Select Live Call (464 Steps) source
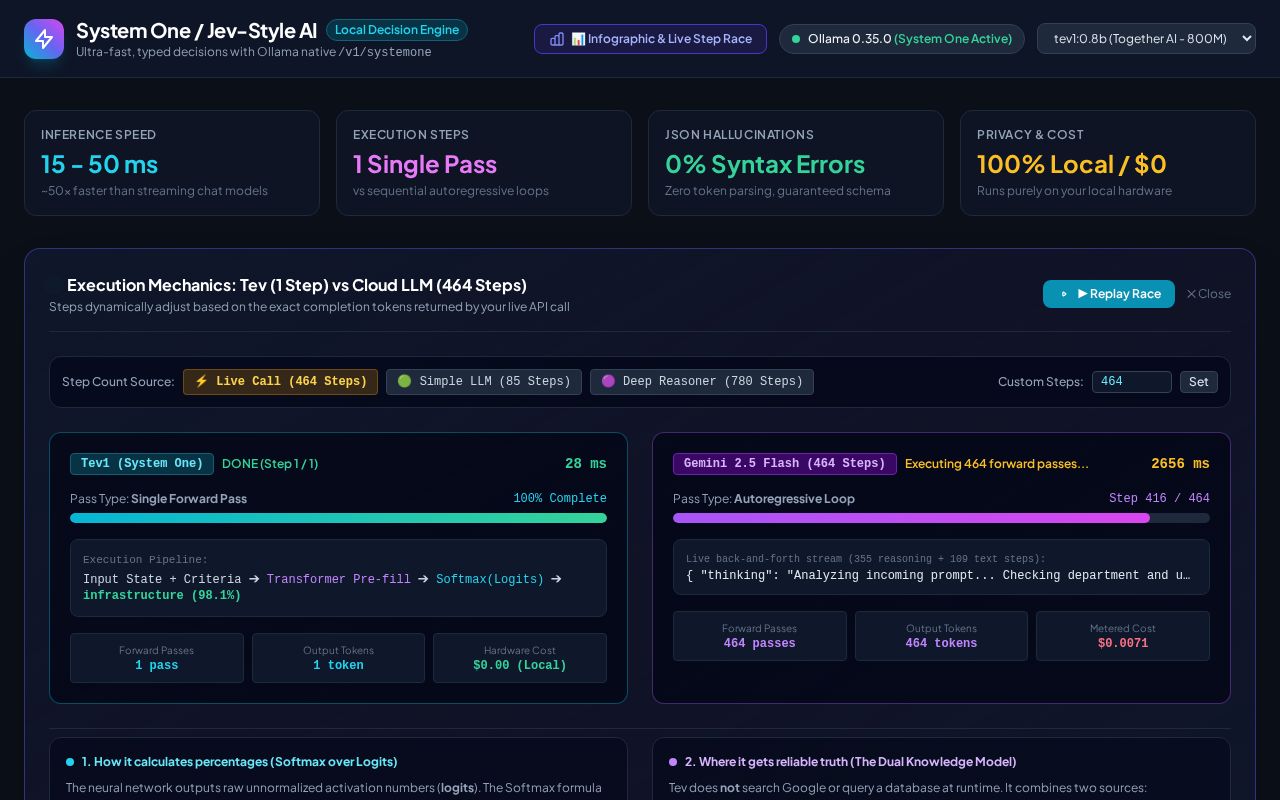1280x800 pixels. point(280,382)
